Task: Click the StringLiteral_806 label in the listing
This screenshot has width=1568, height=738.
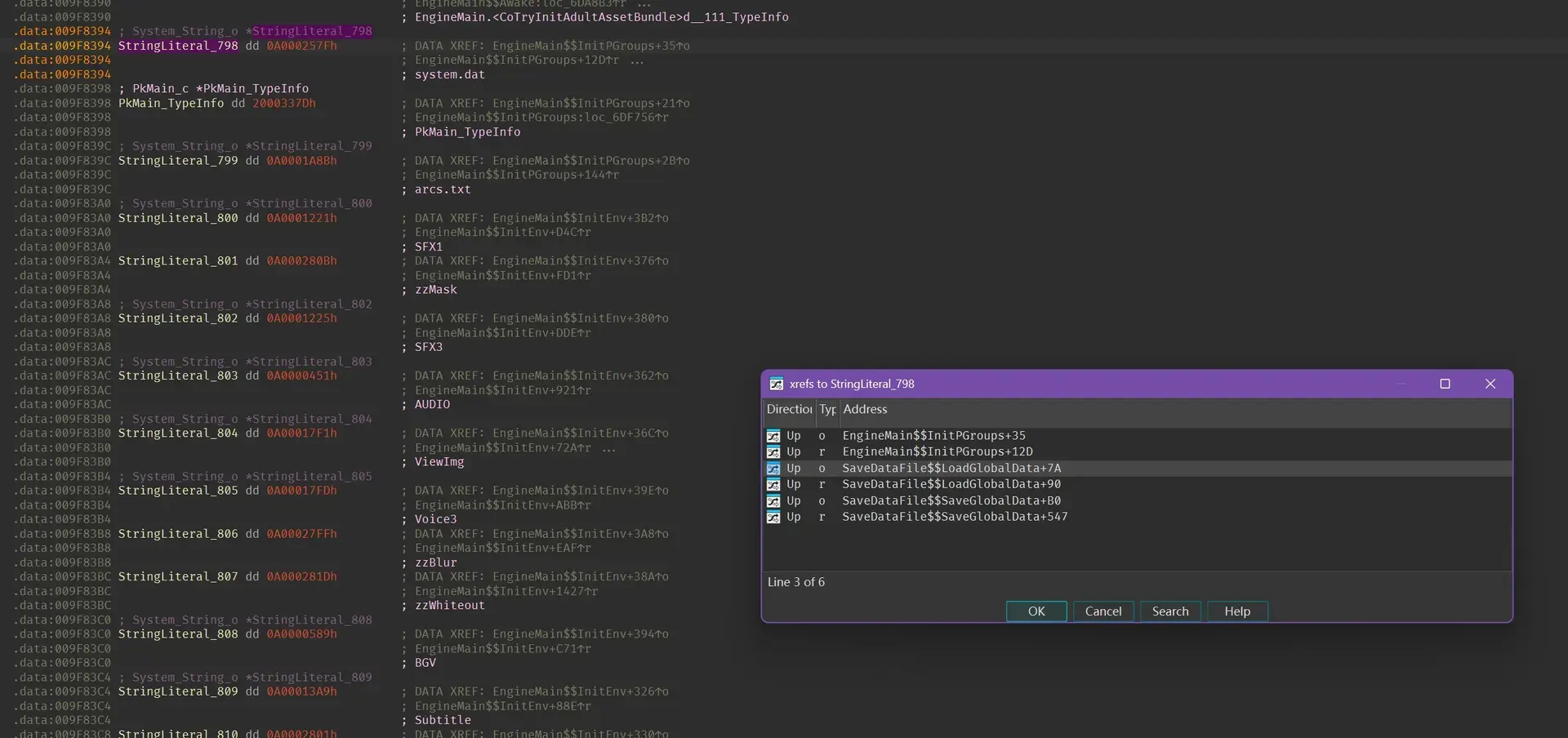Action: coord(178,534)
